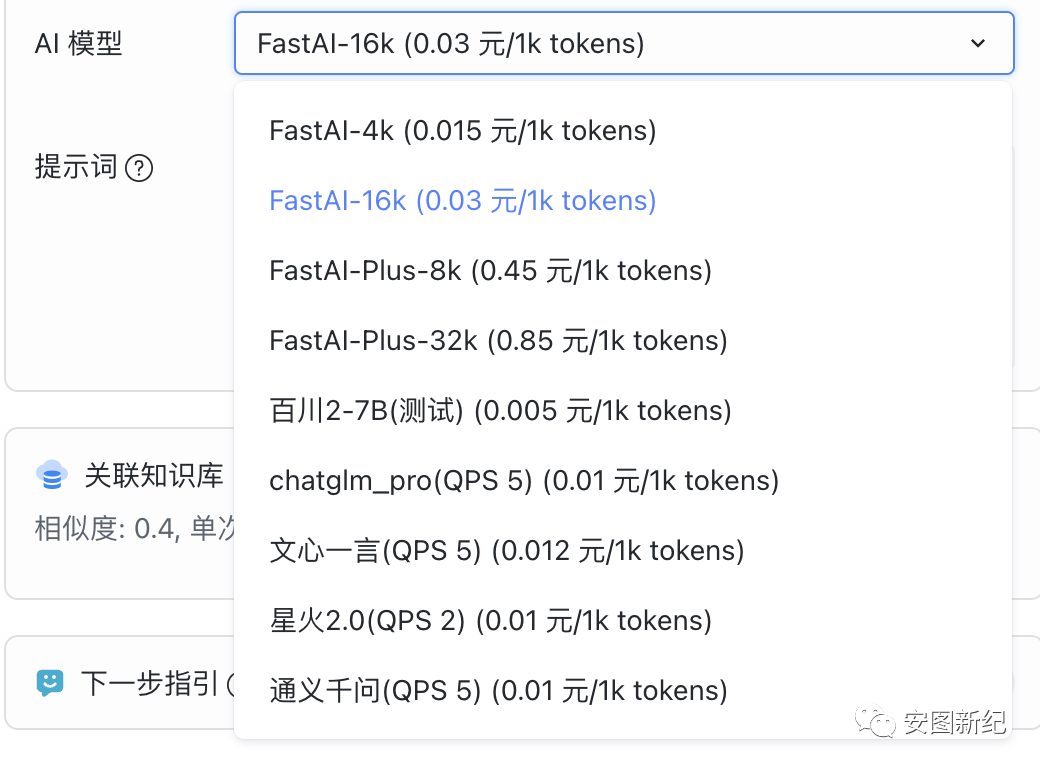
Task: Choose the highlighted FastAI-16k option in the list
Action: (x=463, y=201)
